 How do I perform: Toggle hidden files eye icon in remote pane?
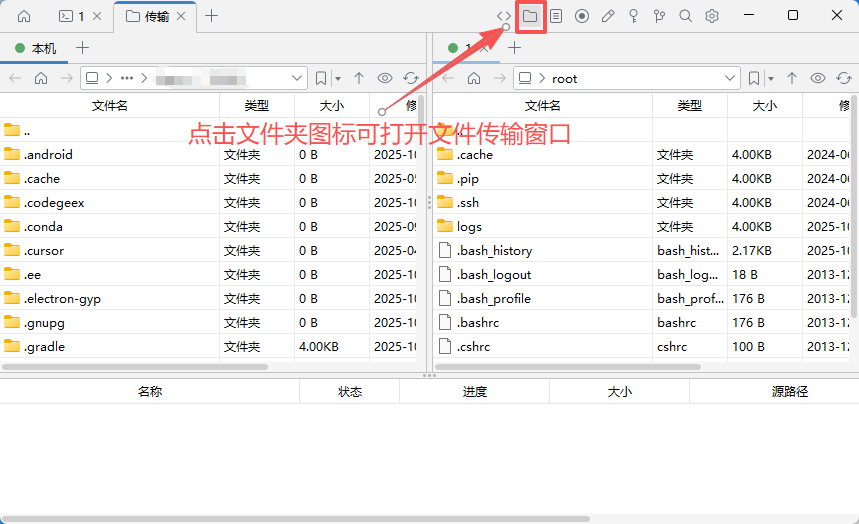tap(818, 78)
